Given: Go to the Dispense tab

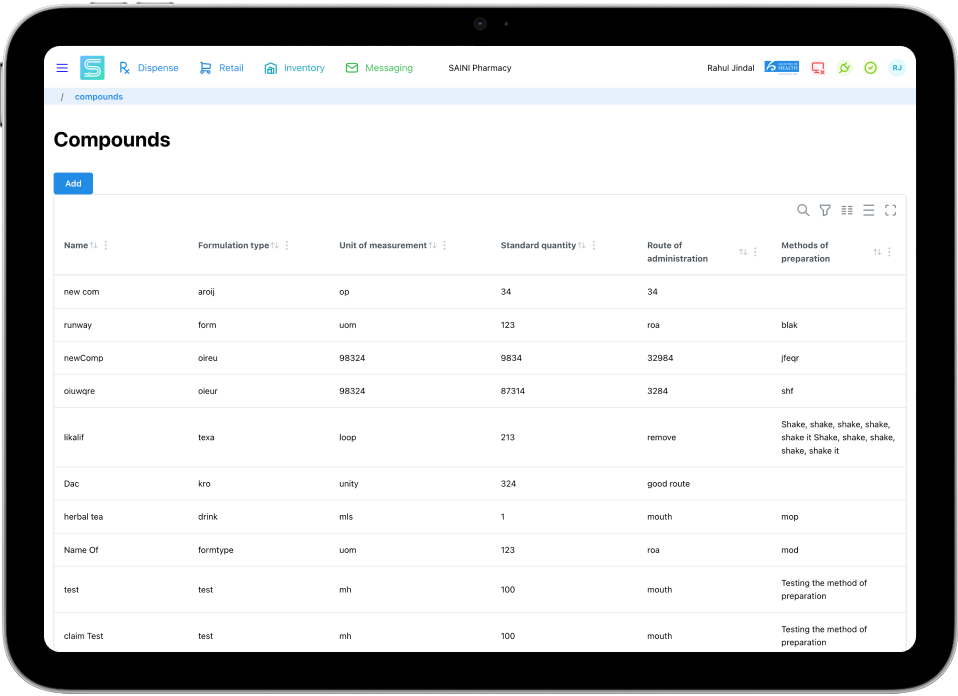Looking at the screenshot, I should pos(148,68).
